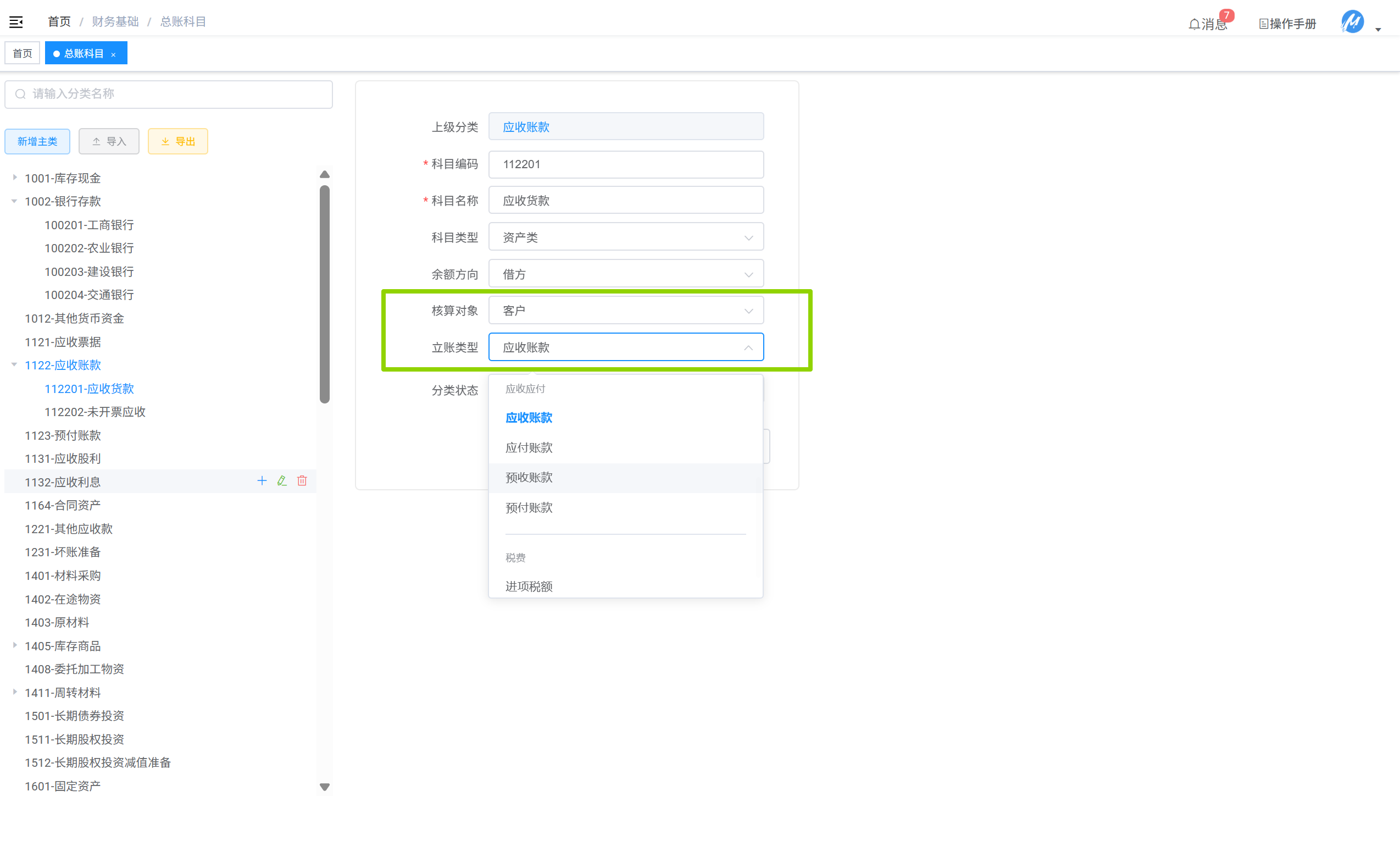The image size is (1400, 841).
Task: Collapse the 立账类型 dropdown
Action: point(626,347)
